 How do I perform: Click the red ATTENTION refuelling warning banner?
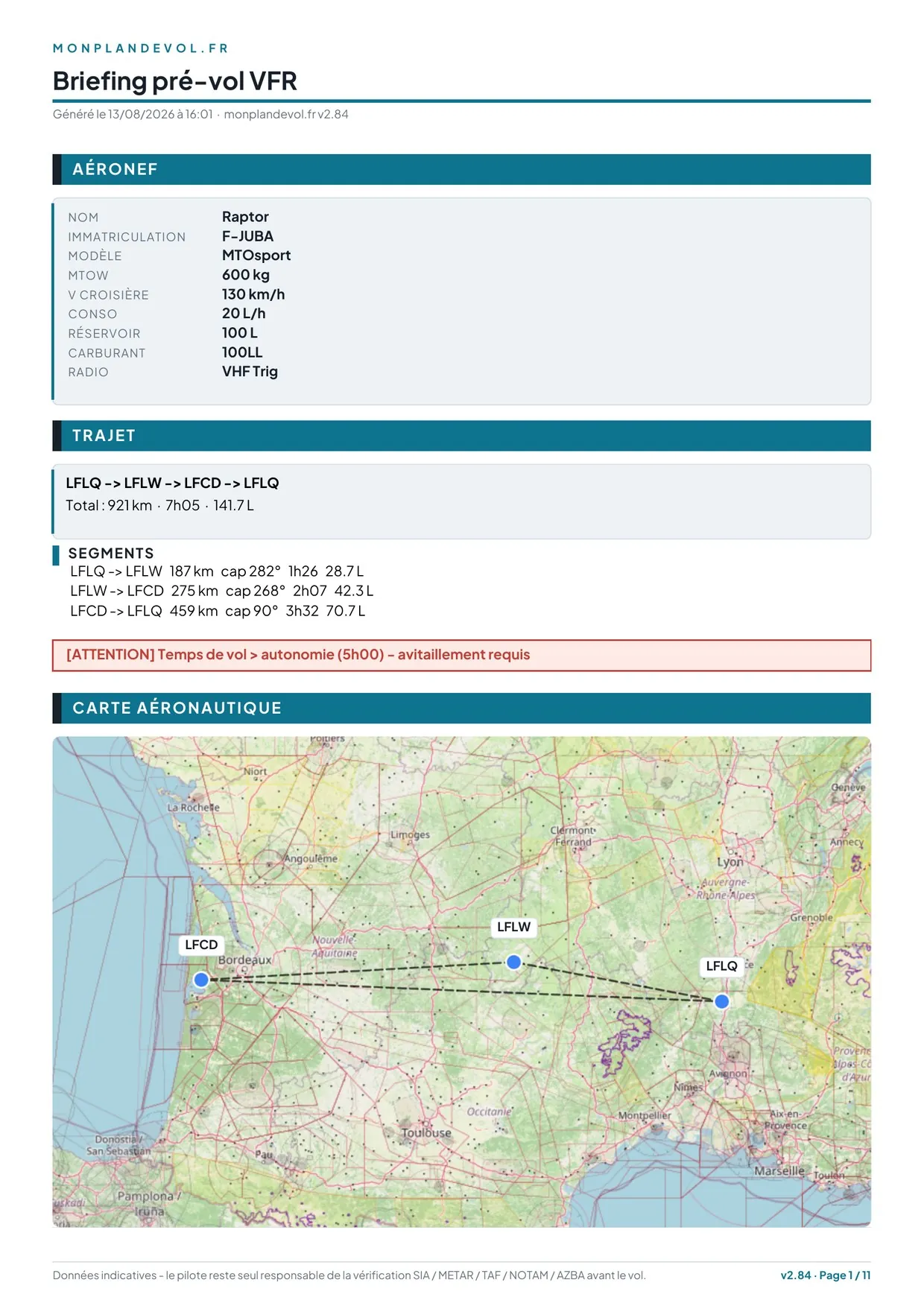(461, 655)
